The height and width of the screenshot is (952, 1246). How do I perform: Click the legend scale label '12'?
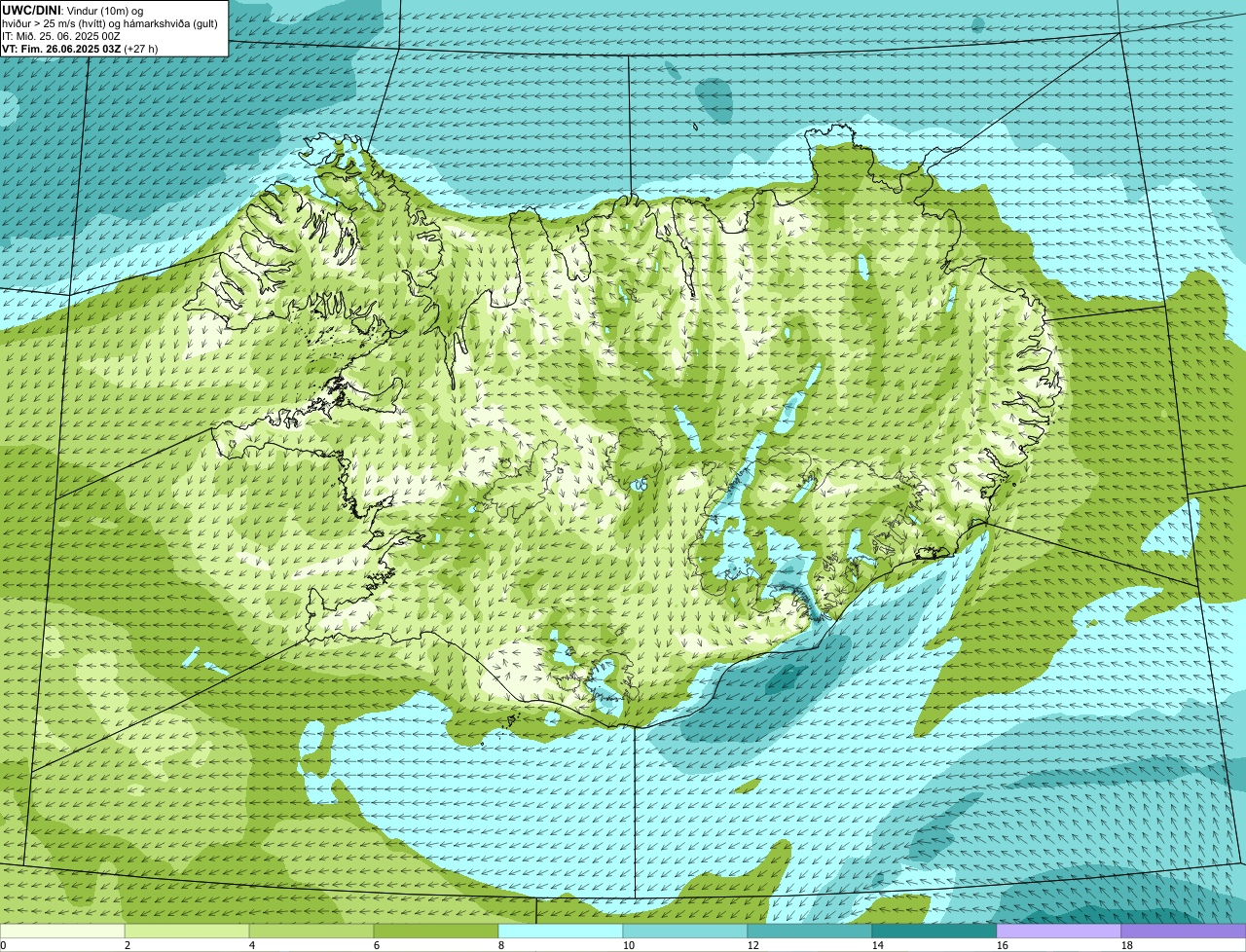click(753, 945)
